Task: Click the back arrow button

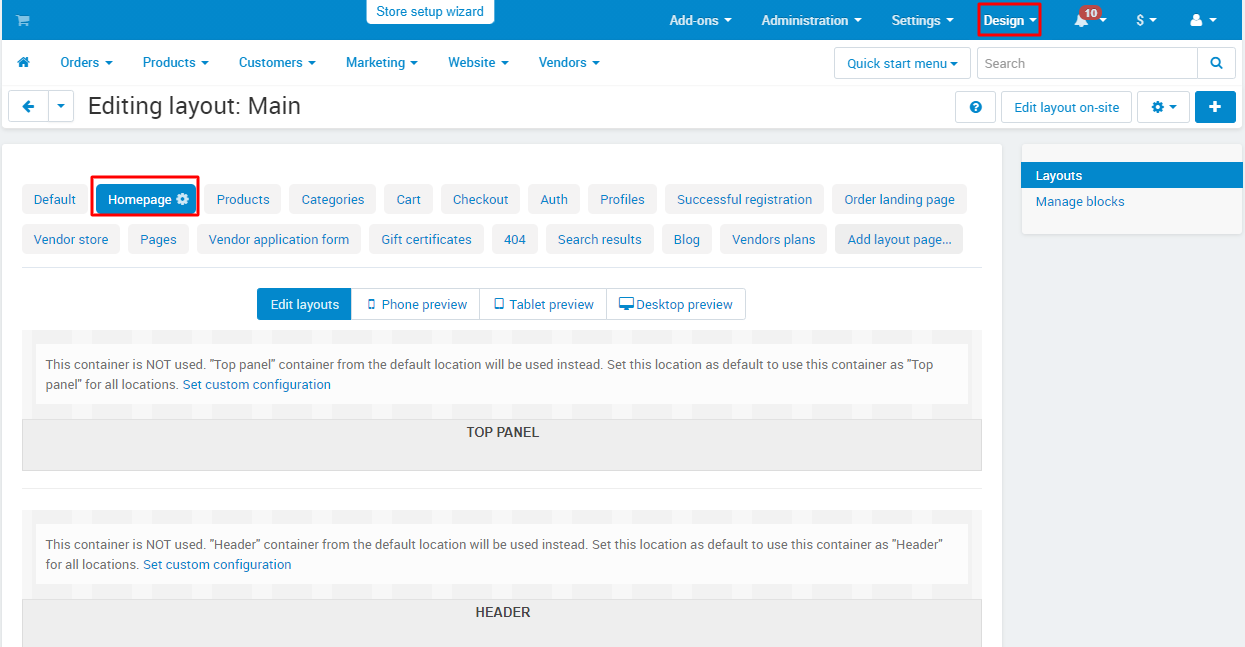Action: 28,106
